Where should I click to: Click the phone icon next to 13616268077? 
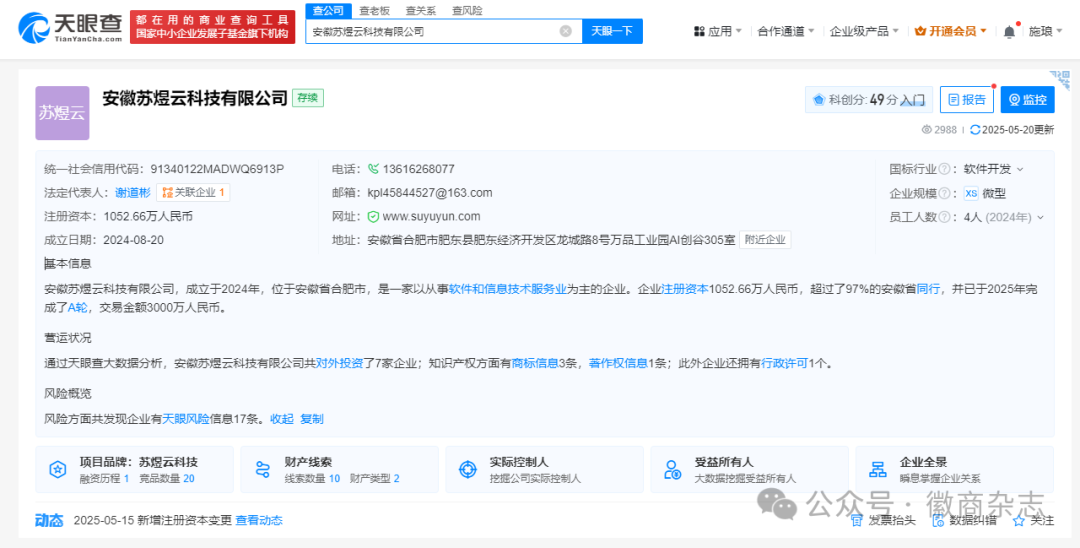pyautogui.click(x=373, y=169)
